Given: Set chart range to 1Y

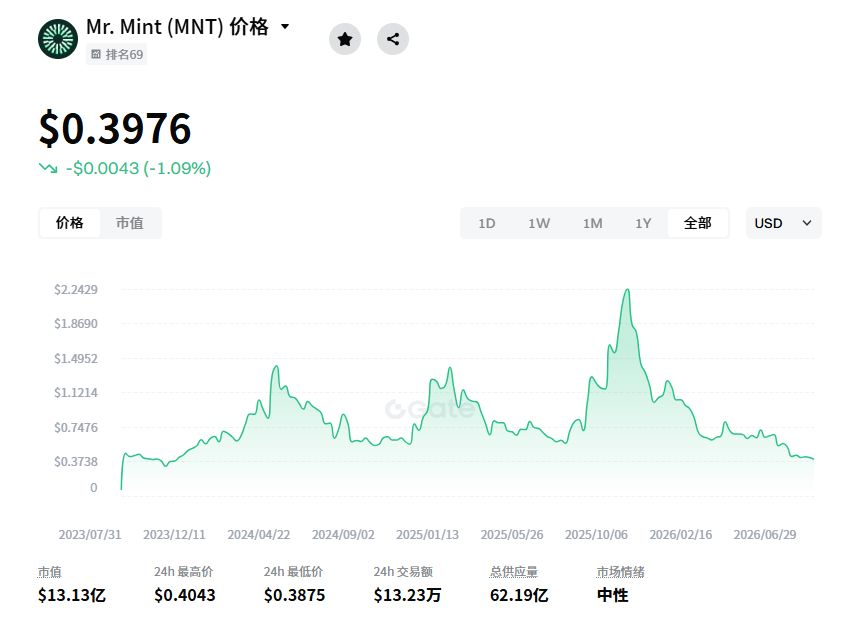Looking at the screenshot, I should (643, 223).
